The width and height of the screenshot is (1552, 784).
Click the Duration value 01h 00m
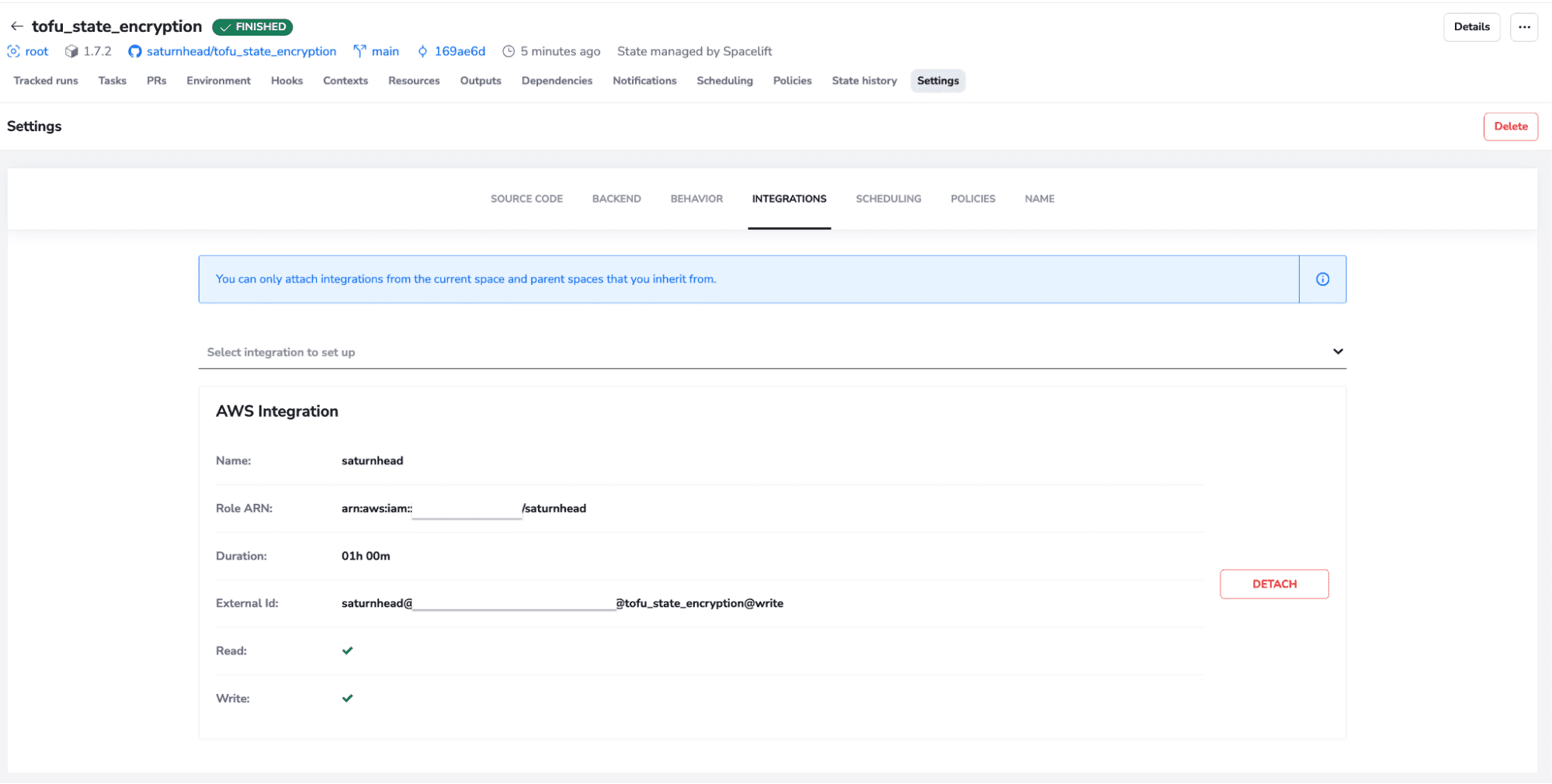(x=366, y=556)
